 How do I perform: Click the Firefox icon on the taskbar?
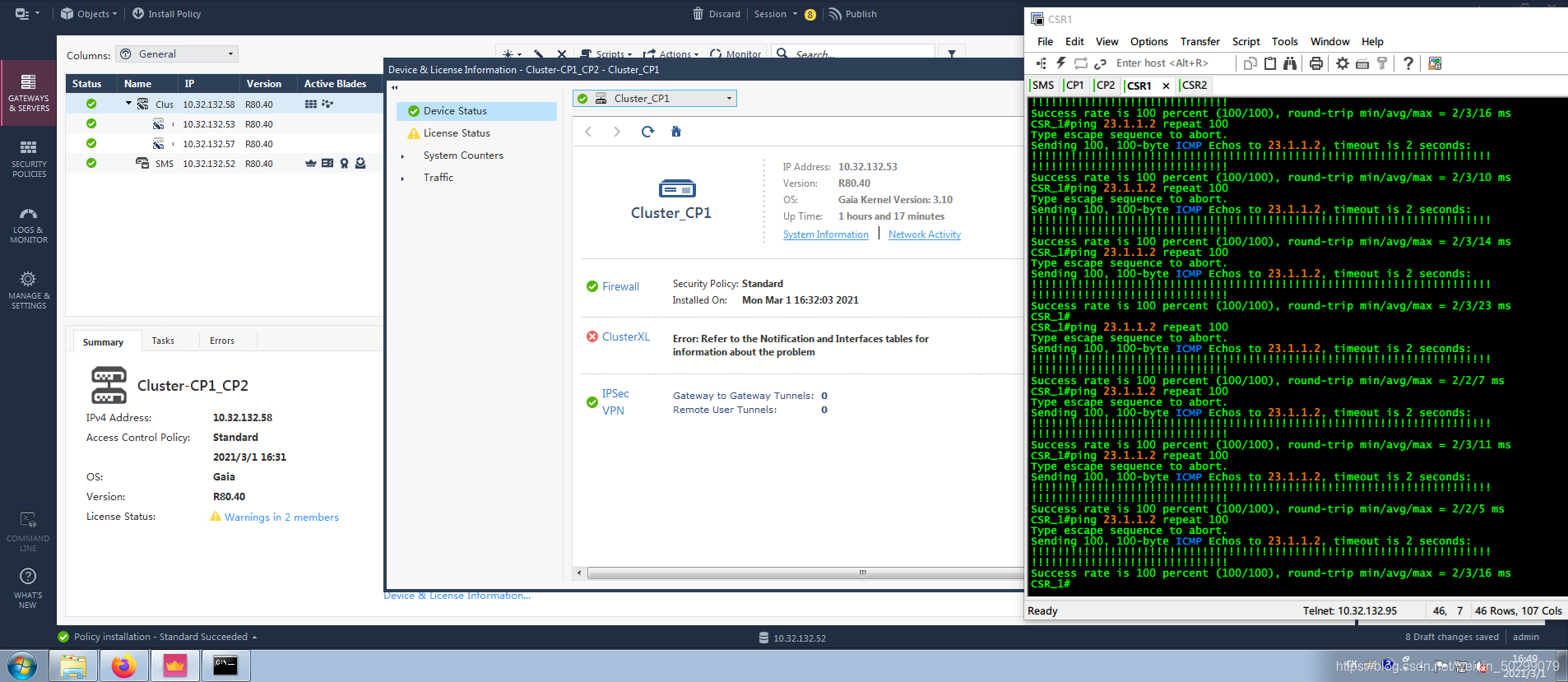[124, 665]
